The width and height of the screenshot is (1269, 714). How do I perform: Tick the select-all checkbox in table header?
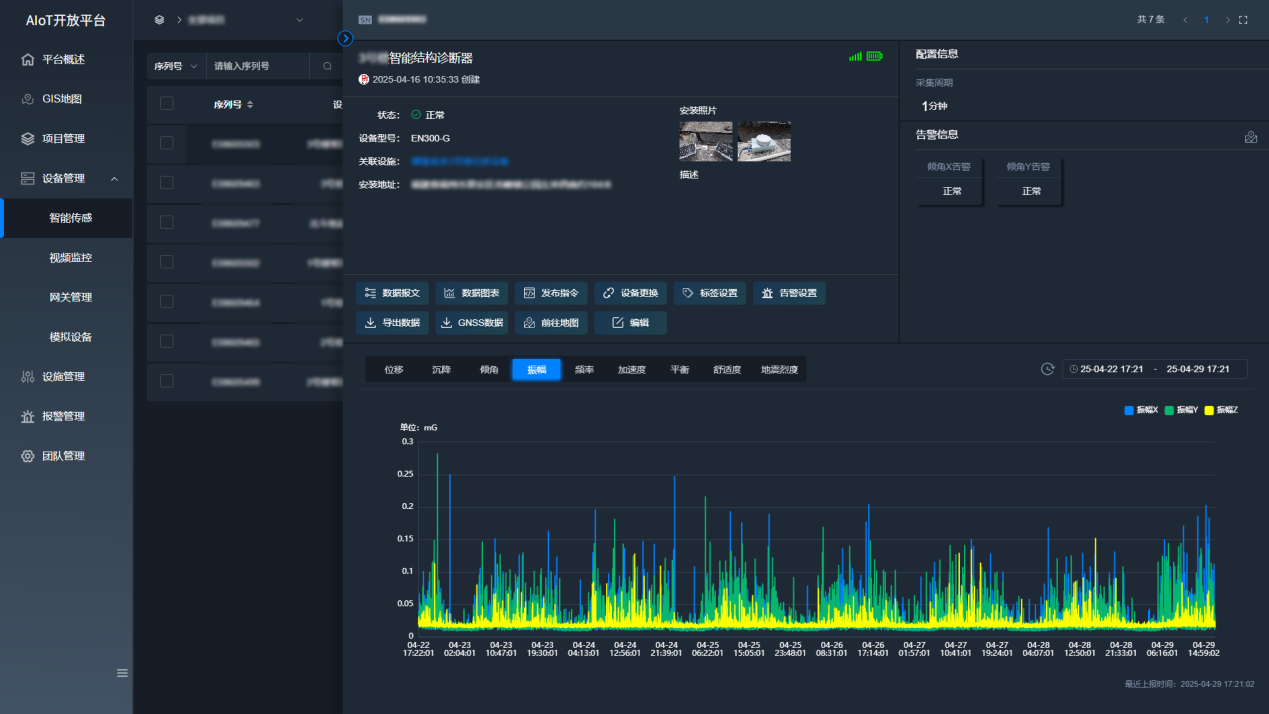point(166,103)
